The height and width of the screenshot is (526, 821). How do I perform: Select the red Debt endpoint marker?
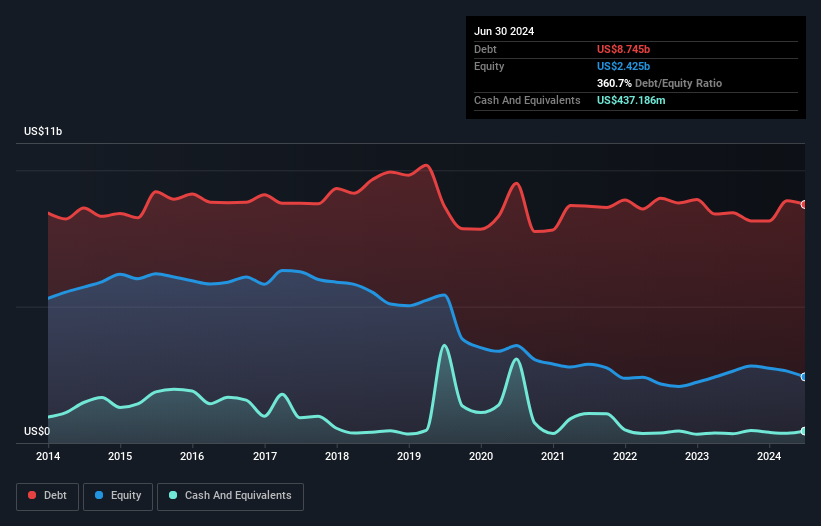[x=804, y=205]
